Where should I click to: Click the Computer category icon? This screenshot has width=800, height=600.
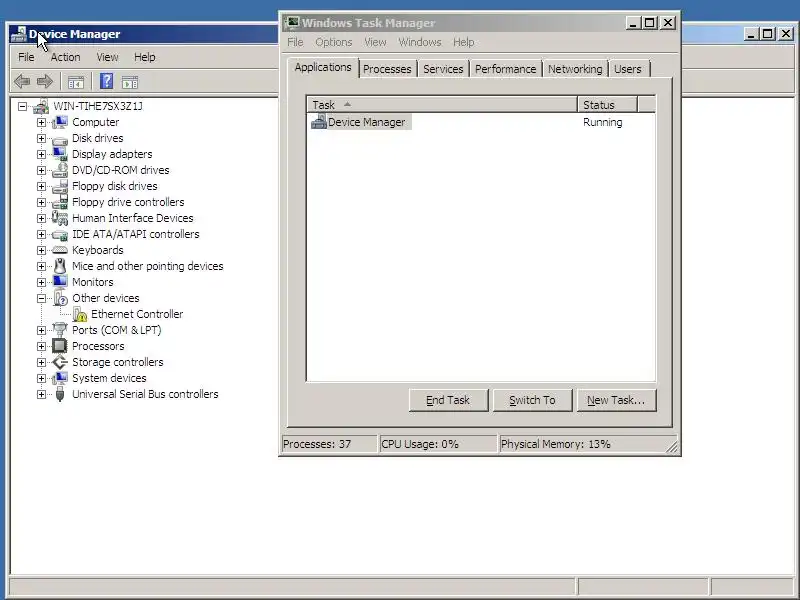click(x=60, y=122)
